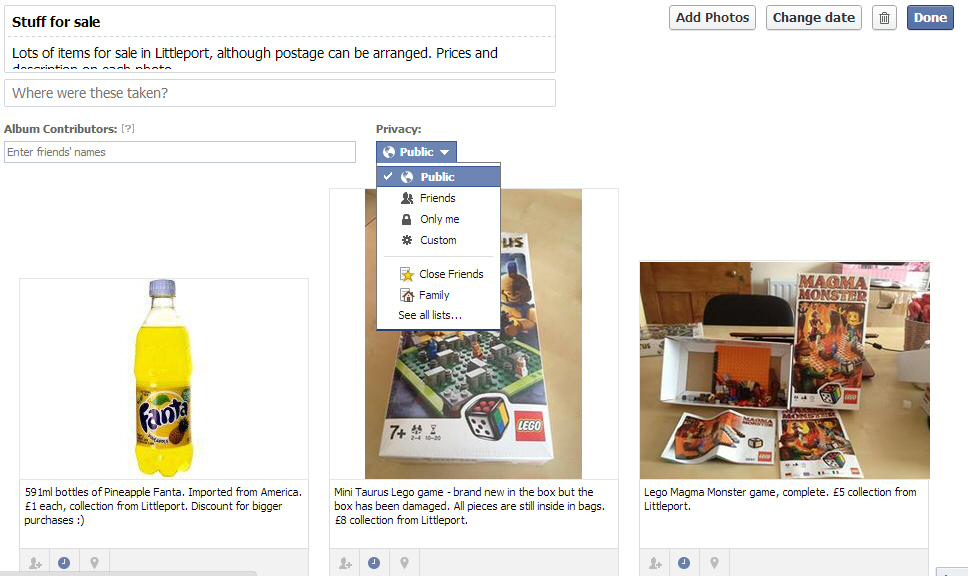Image resolution: width=968 pixels, height=576 pixels.
Task: Clock date icon under Magma Monster photo
Action: (683, 562)
